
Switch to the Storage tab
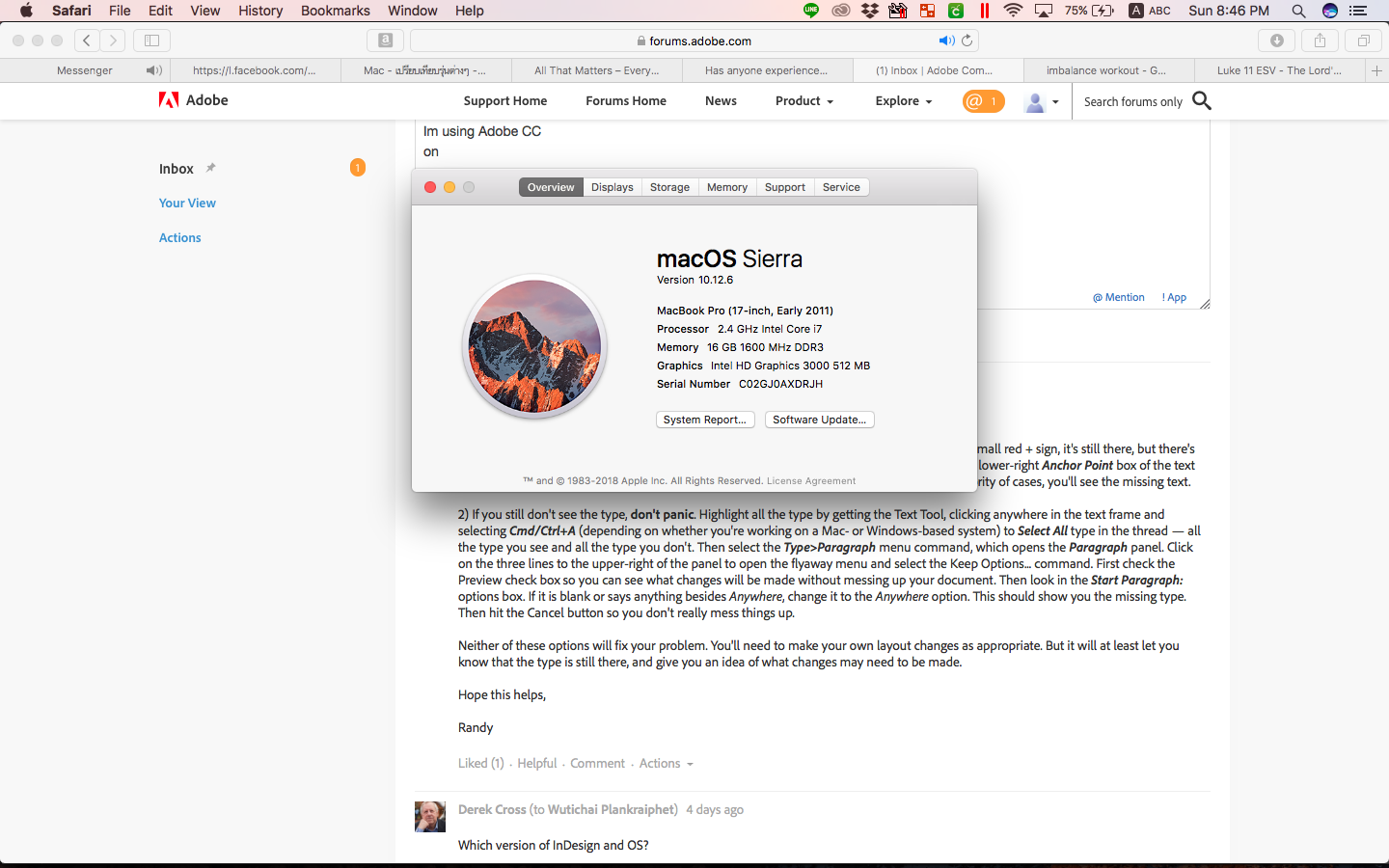669,187
